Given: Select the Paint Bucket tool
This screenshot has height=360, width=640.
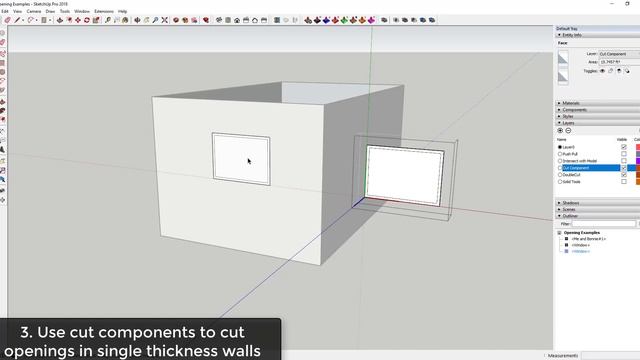Looking at the screenshot, I should coord(125,20).
